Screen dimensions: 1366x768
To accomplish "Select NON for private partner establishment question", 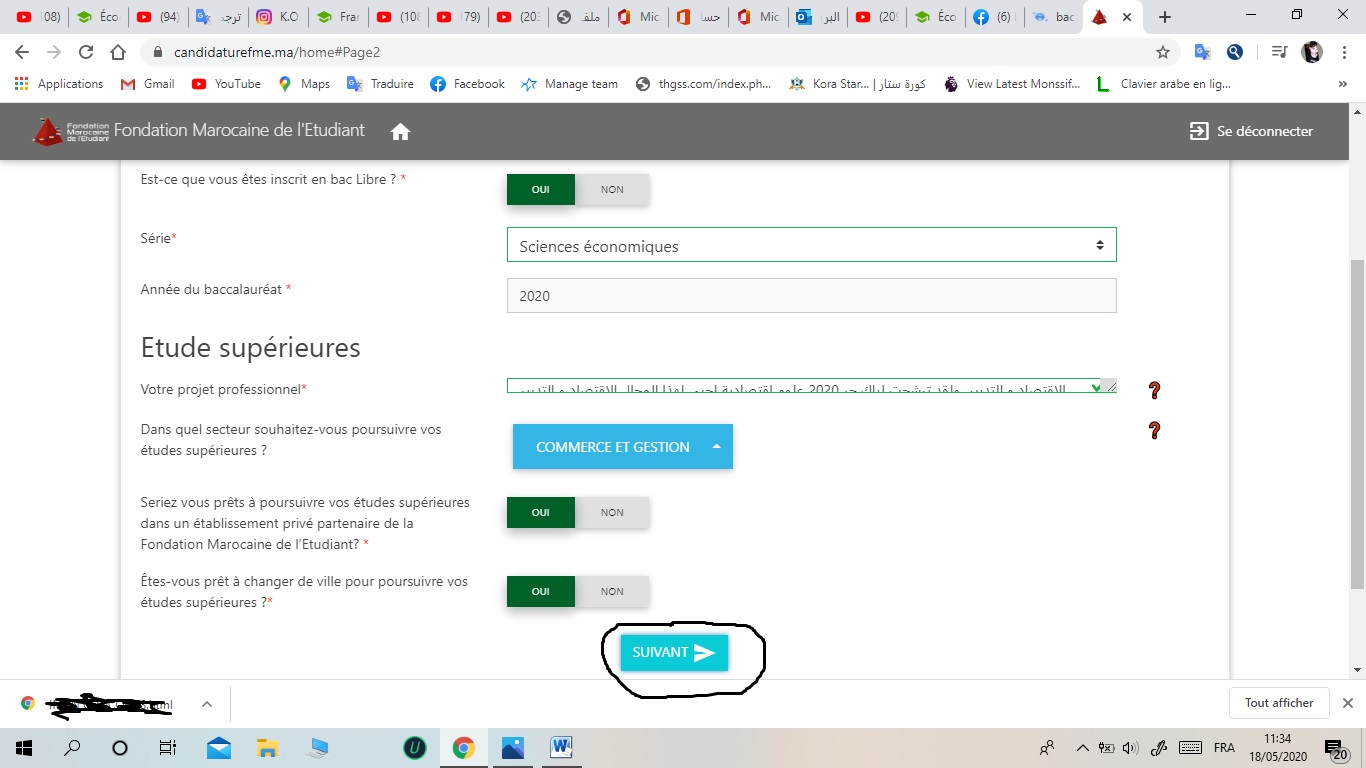I will click(612, 513).
